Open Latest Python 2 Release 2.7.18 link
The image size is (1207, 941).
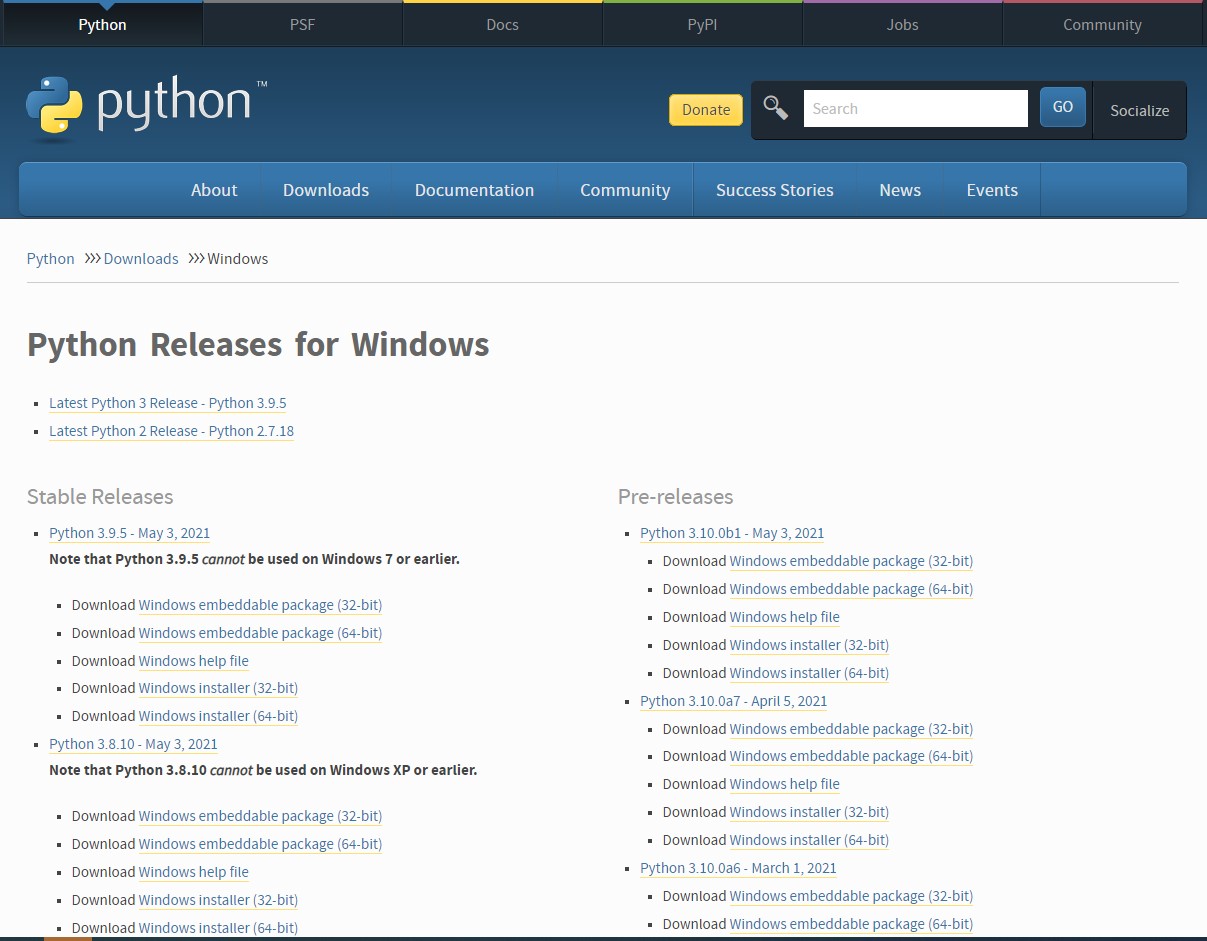[171, 431]
